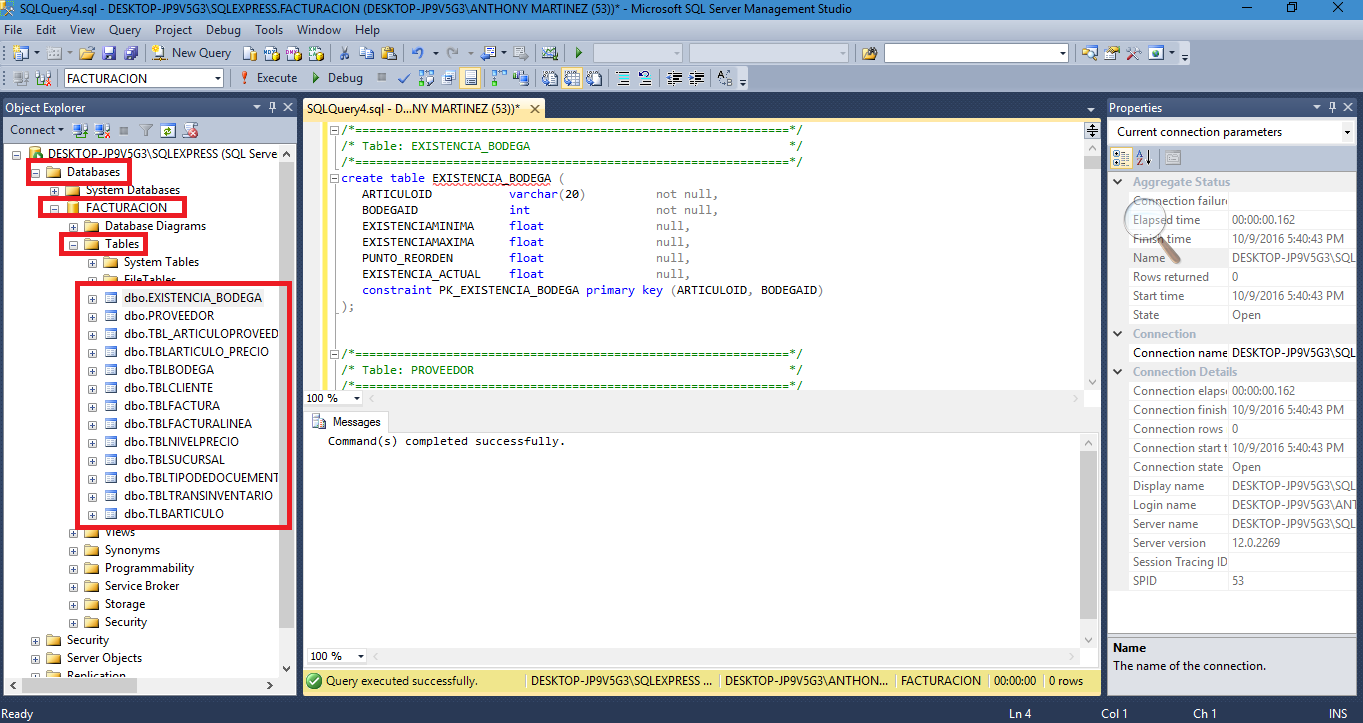Click the New Query button
The width and height of the screenshot is (1363, 723).
coord(192,52)
